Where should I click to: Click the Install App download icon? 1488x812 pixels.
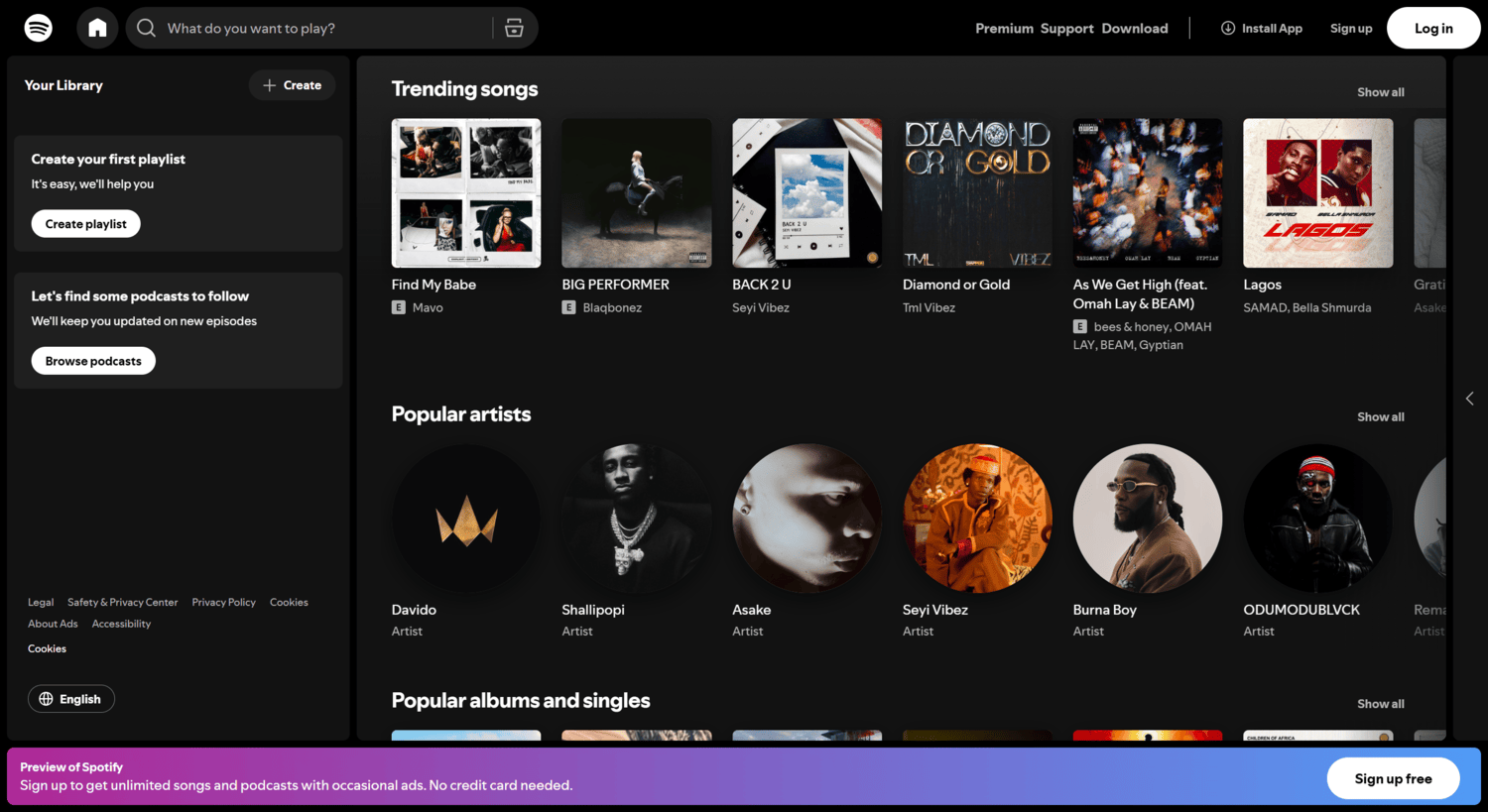(1228, 28)
